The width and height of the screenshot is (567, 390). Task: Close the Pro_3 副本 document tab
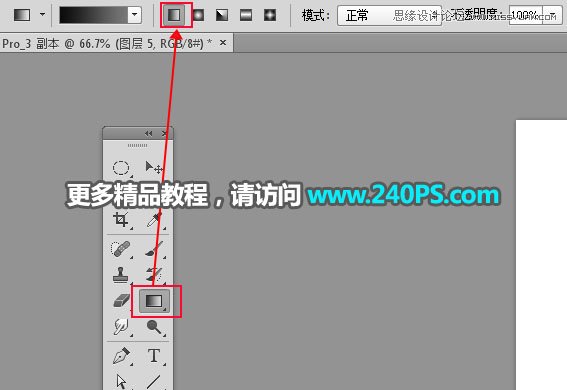(x=223, y=43)
